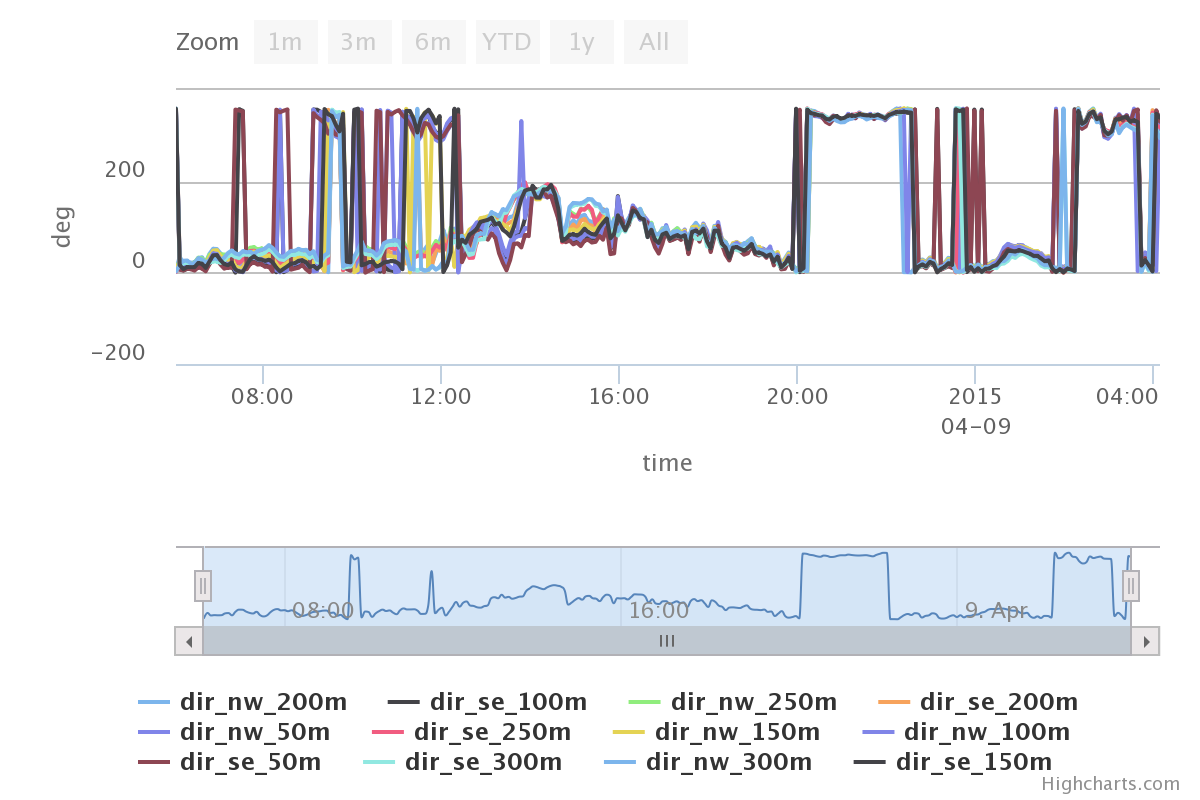Click the right navigator range handle

[x=1131, y=585]
